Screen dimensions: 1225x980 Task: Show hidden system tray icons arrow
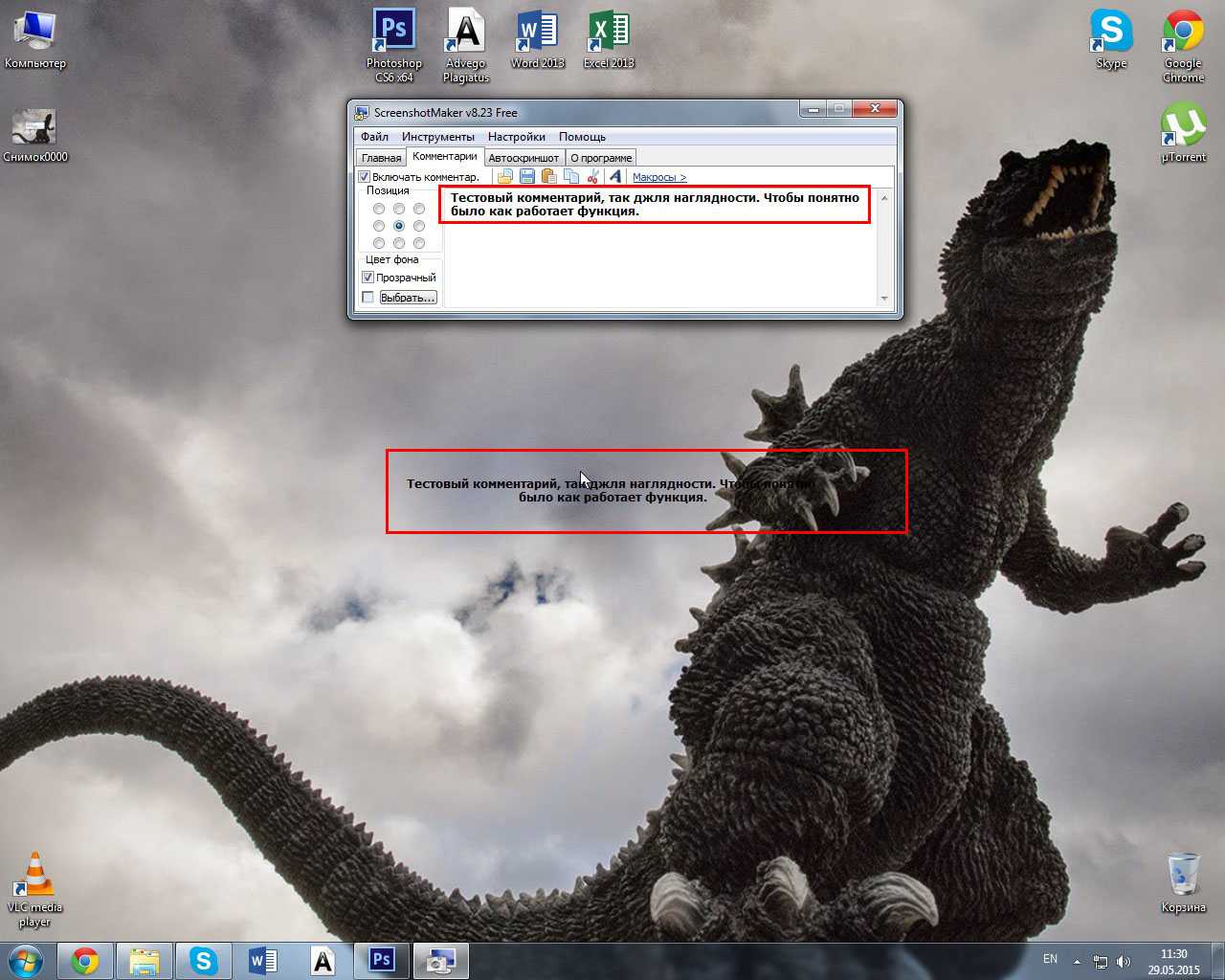(x=1077, y=961)
